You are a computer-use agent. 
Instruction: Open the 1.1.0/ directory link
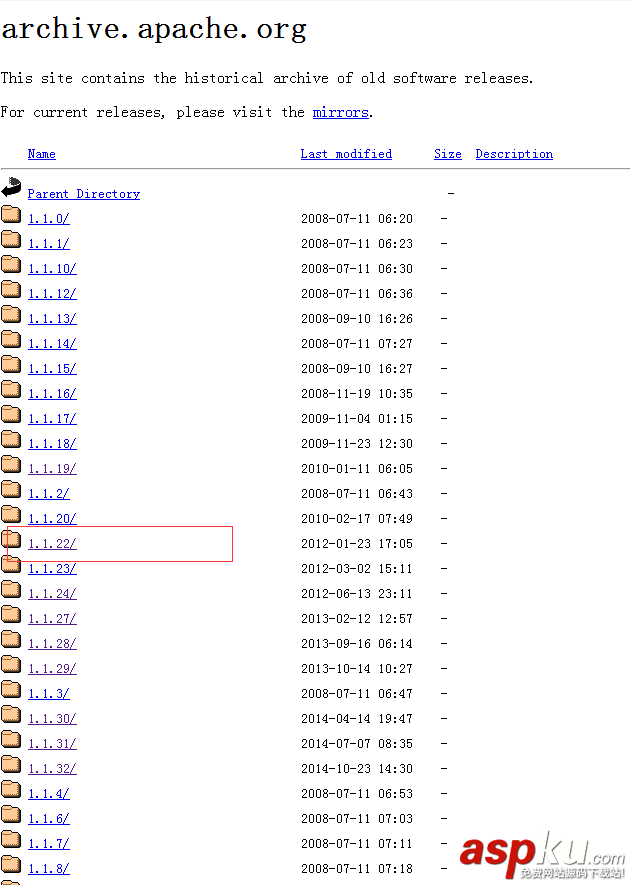(x=49, y=219)
